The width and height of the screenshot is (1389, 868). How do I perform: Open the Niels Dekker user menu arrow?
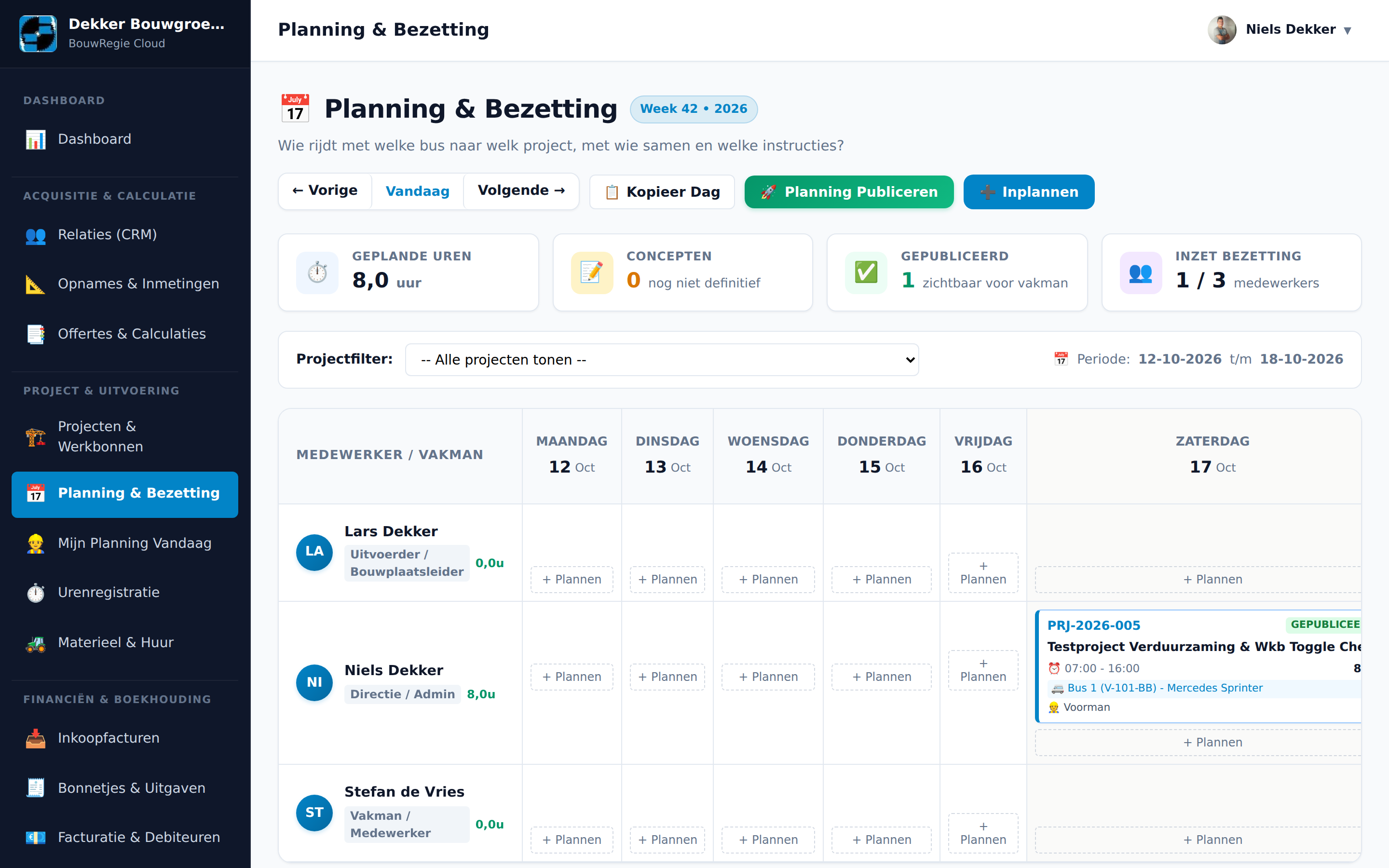1348,30
